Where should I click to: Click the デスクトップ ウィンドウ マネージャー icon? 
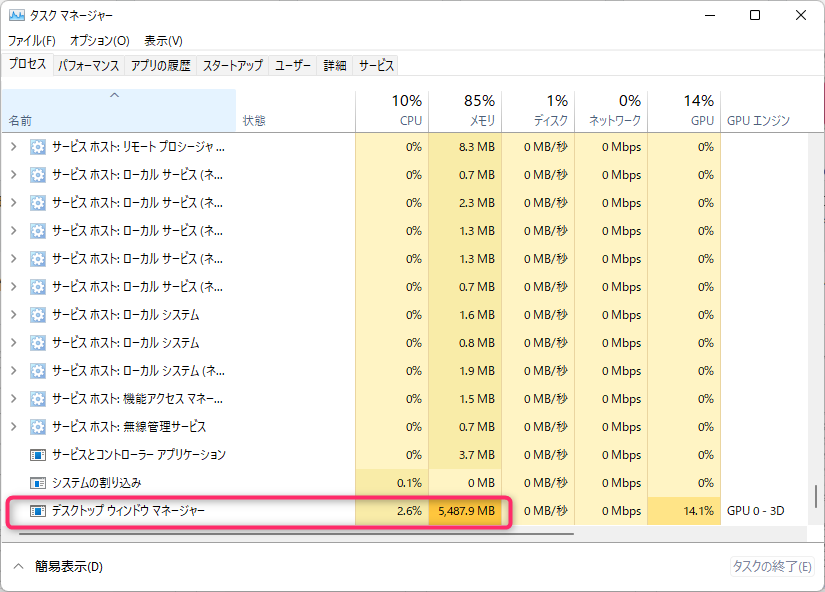pos(37,510)
